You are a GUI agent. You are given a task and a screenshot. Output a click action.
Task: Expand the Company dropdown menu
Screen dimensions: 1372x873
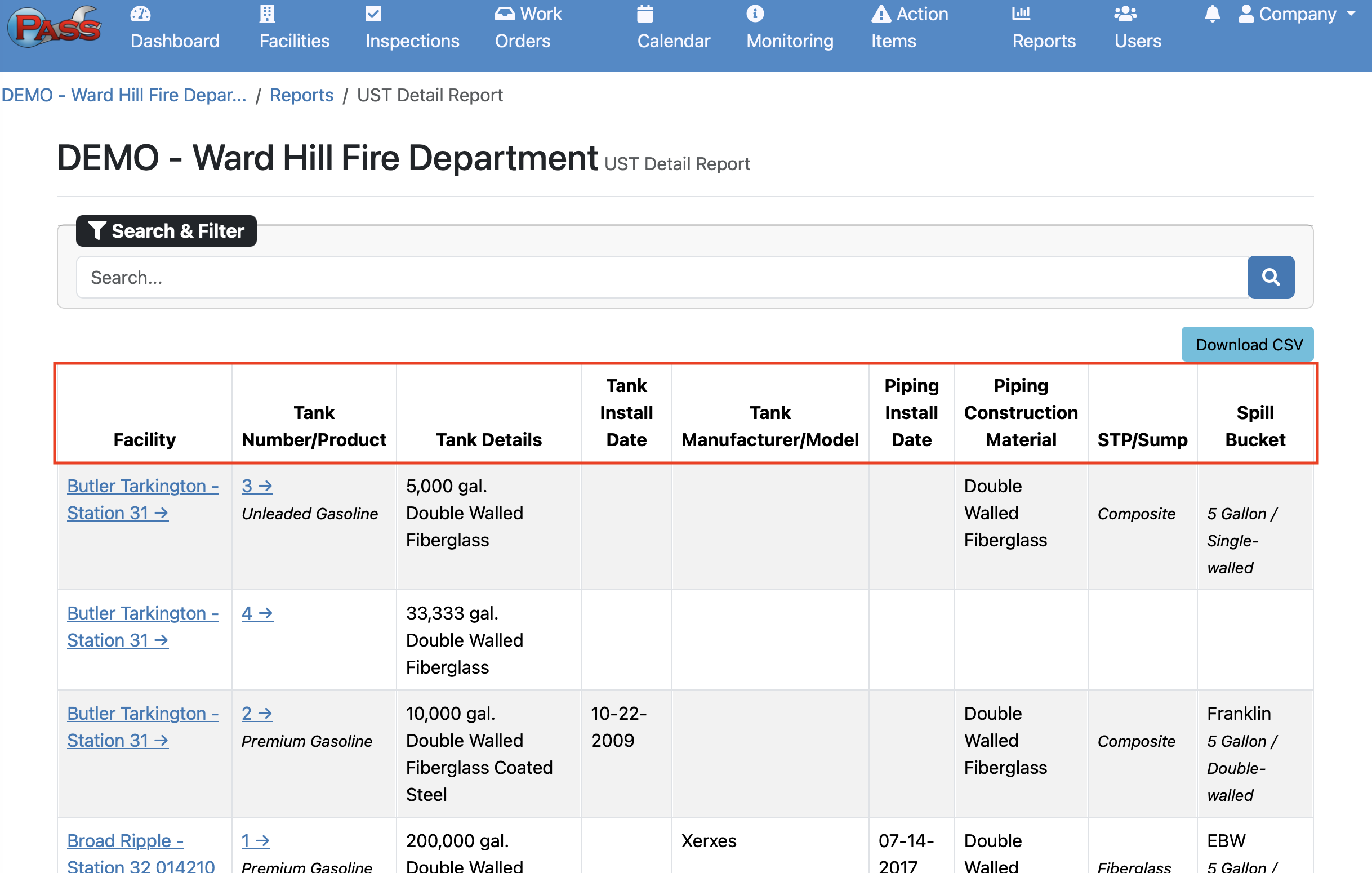[1297, 14]
